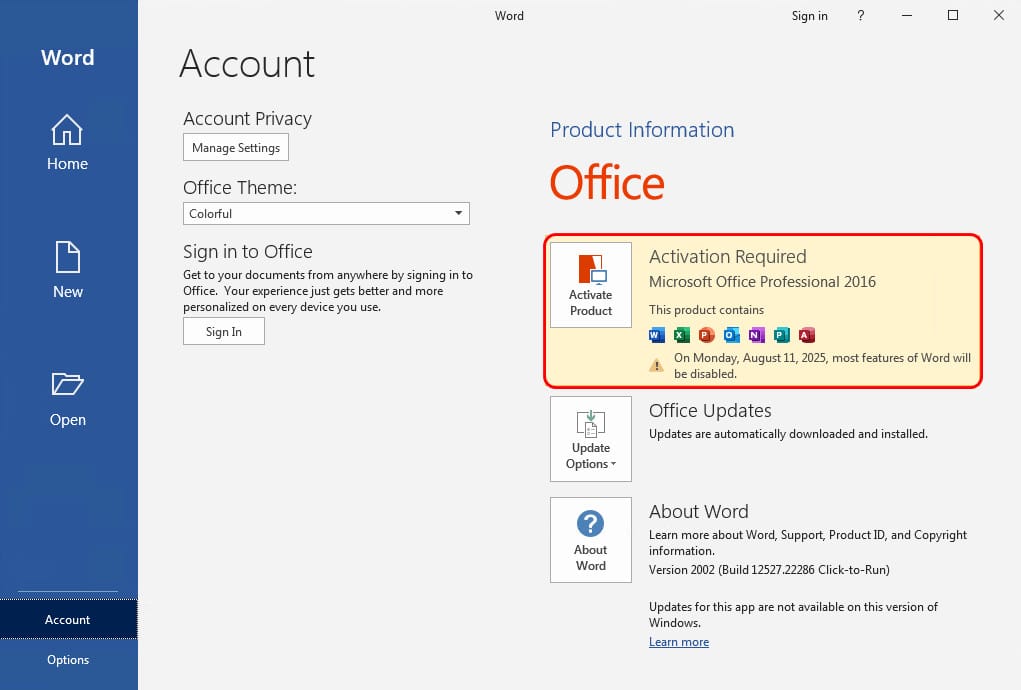Open the Home page in sidebar
The width and height of the screenshot is (1021, 690).
click(67, 143)
